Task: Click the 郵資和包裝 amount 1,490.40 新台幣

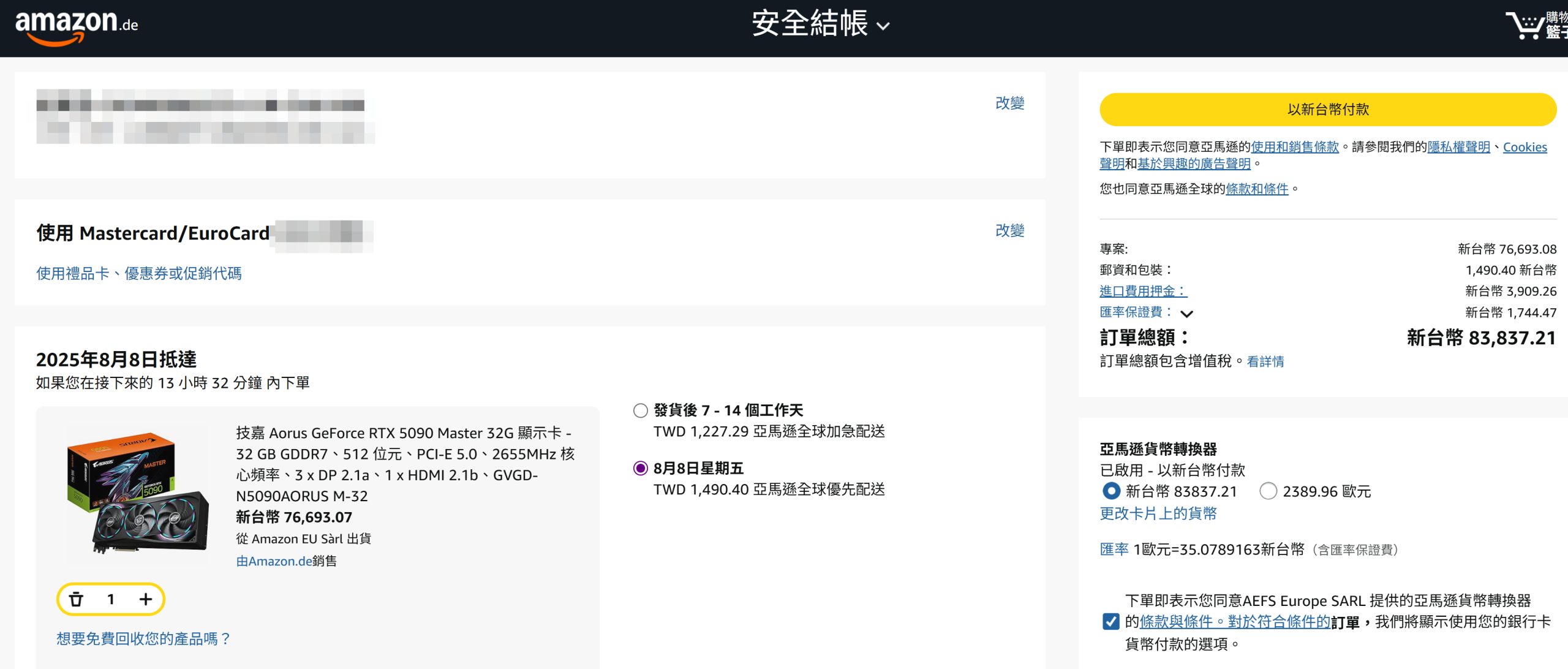Action: pyautogui.click(x=1510, y=270)
